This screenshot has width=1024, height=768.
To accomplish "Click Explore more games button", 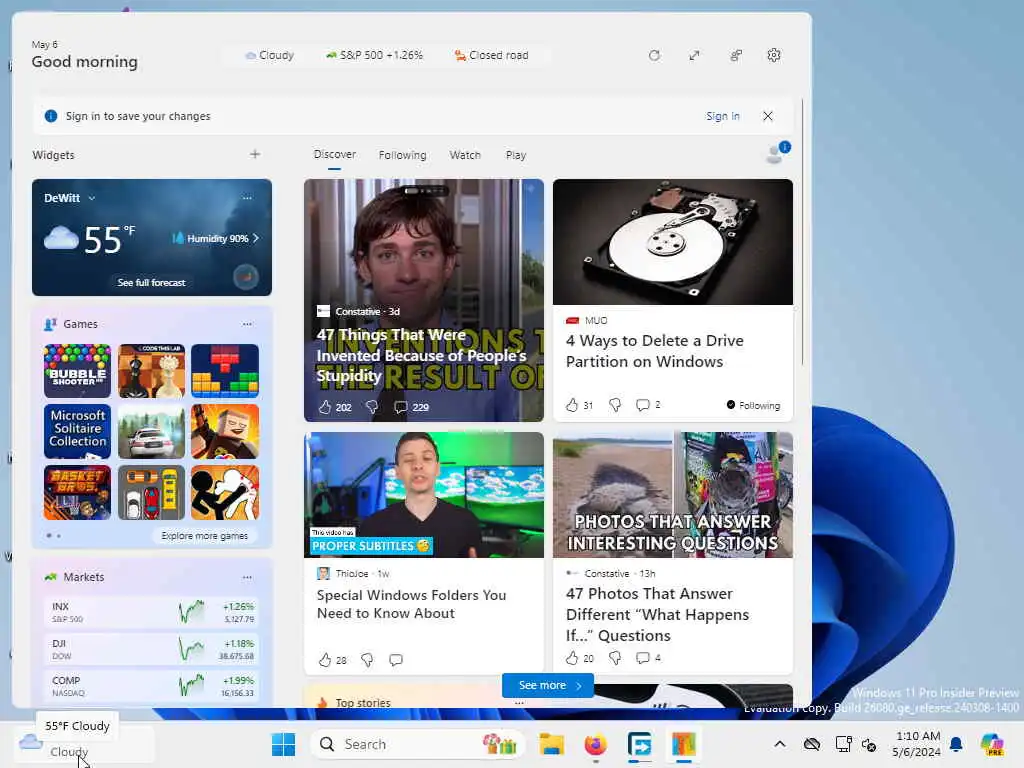I will click(204, 536).
